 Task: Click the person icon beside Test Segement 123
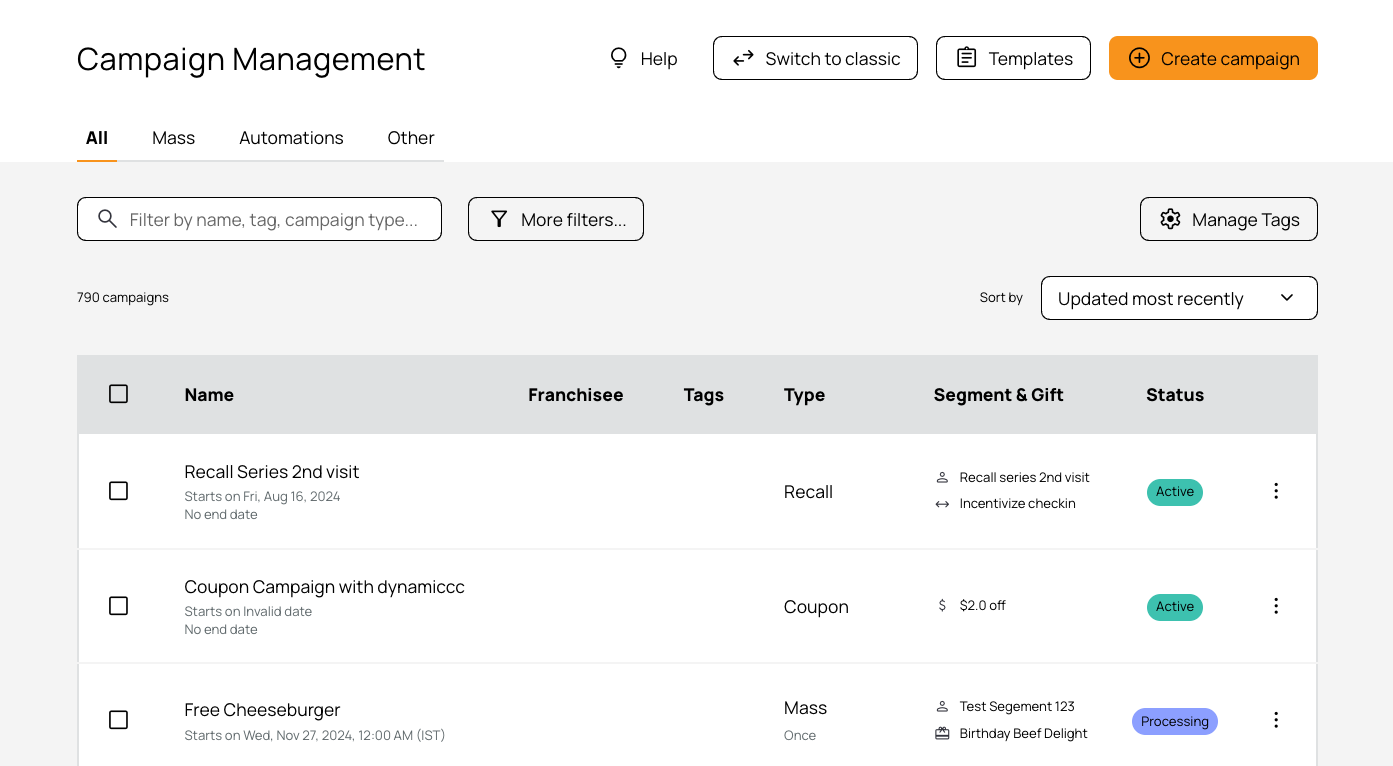coord(942,706)
